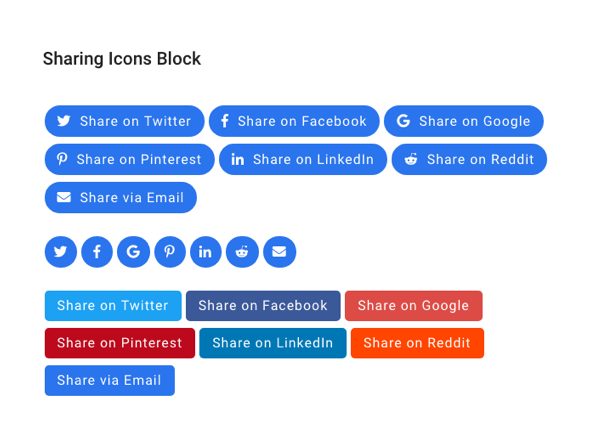
Task: Click the round Facebook share icon
Action: pos(97,252)
